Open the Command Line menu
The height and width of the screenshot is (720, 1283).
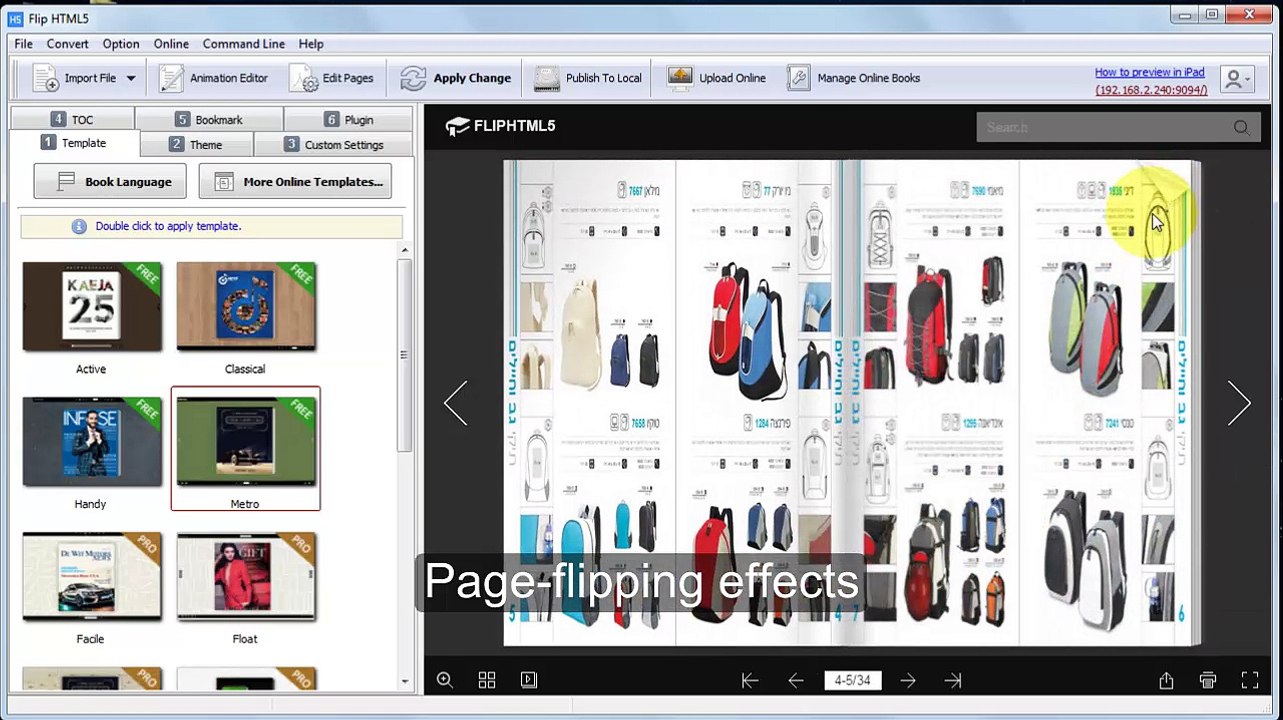coord(244,44)
